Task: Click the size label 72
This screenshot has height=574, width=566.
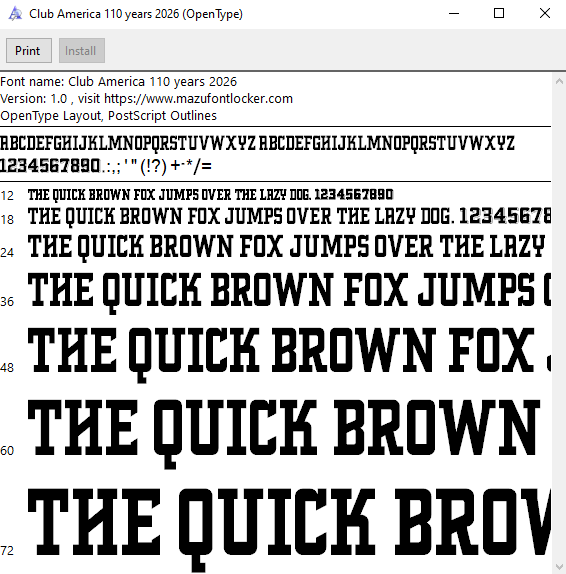Action: (7, 551)
